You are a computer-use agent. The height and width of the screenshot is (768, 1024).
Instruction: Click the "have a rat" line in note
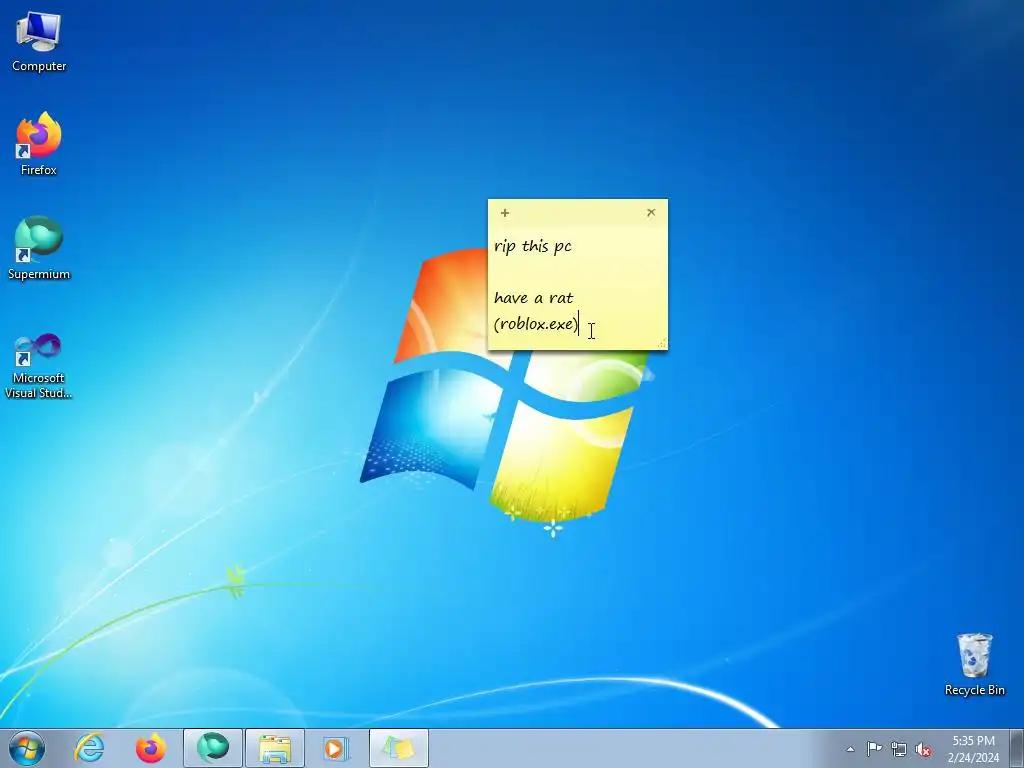(x=534, y=298)
